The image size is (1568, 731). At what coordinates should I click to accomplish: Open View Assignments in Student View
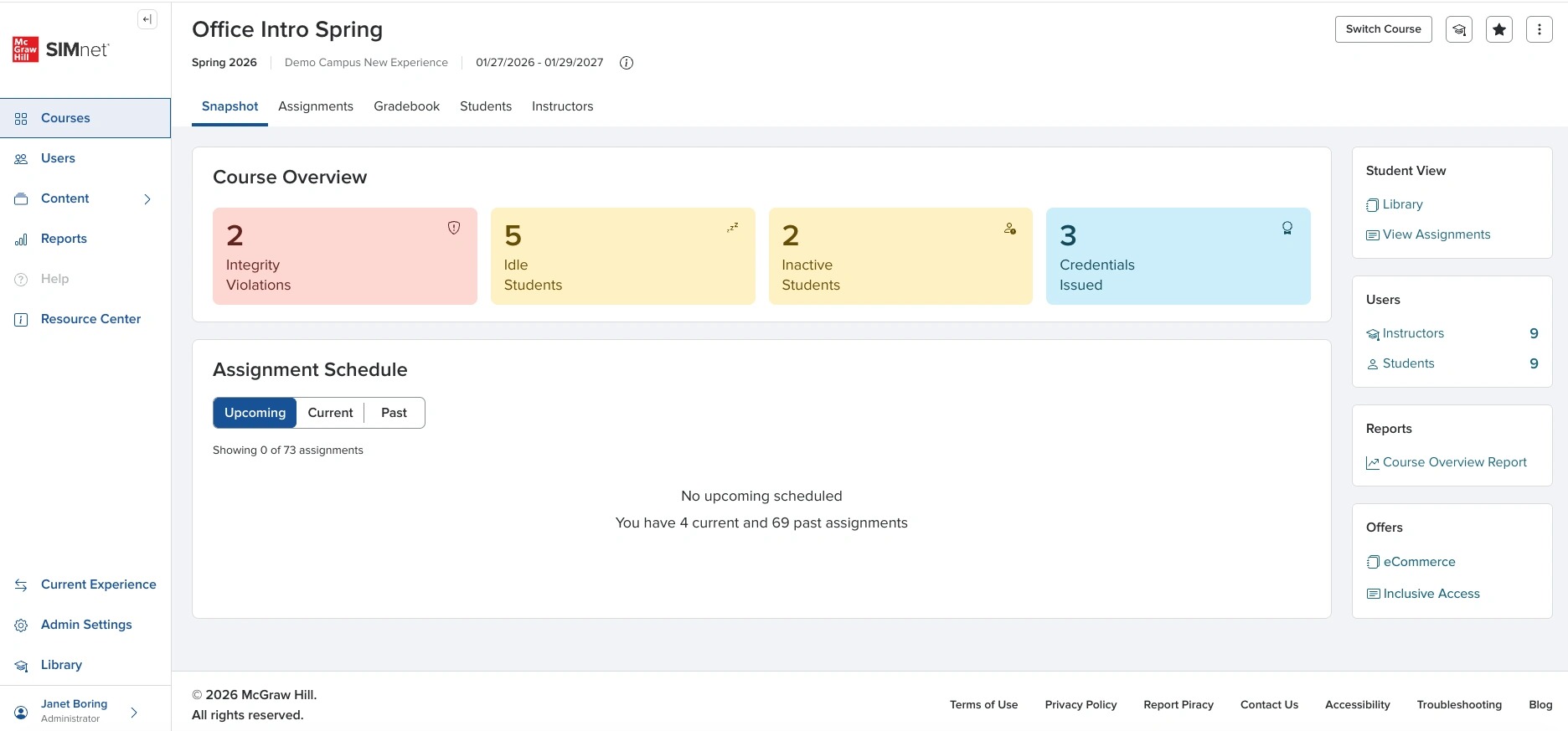1428,234
